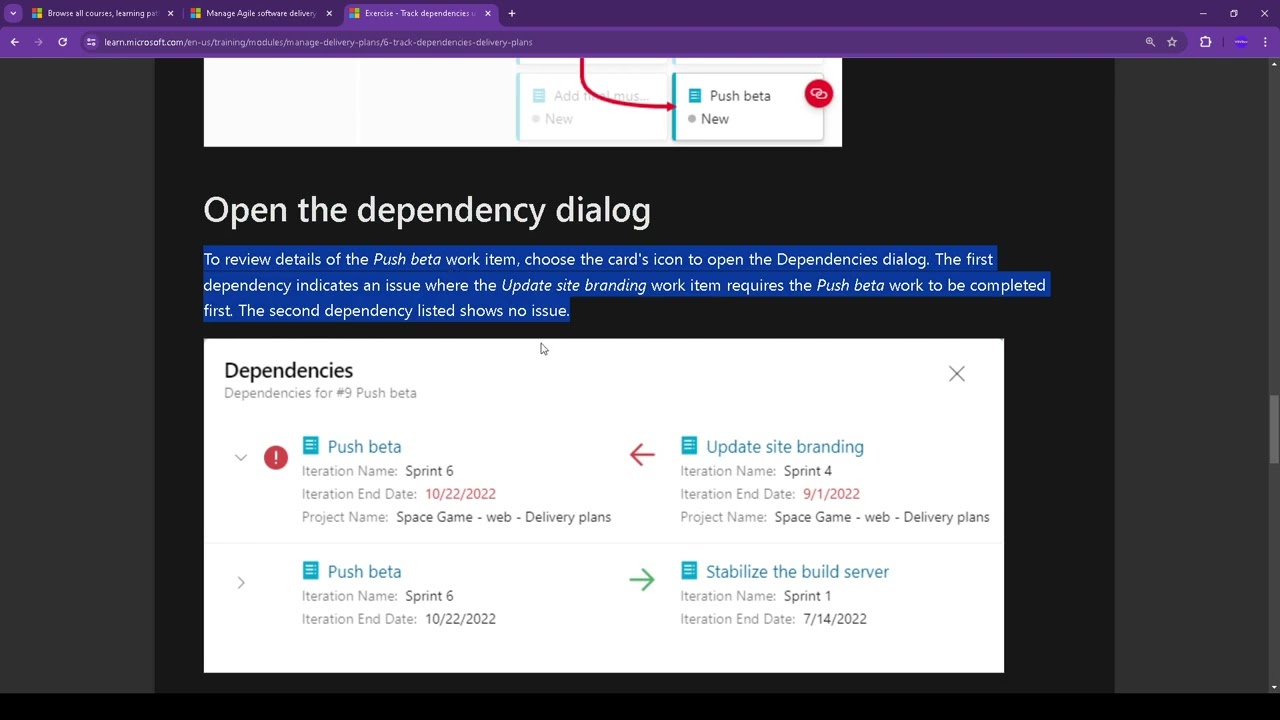This screenshot has height=720, width=1280.
Task: Click the browser back arrow
Action: (14, 42)
